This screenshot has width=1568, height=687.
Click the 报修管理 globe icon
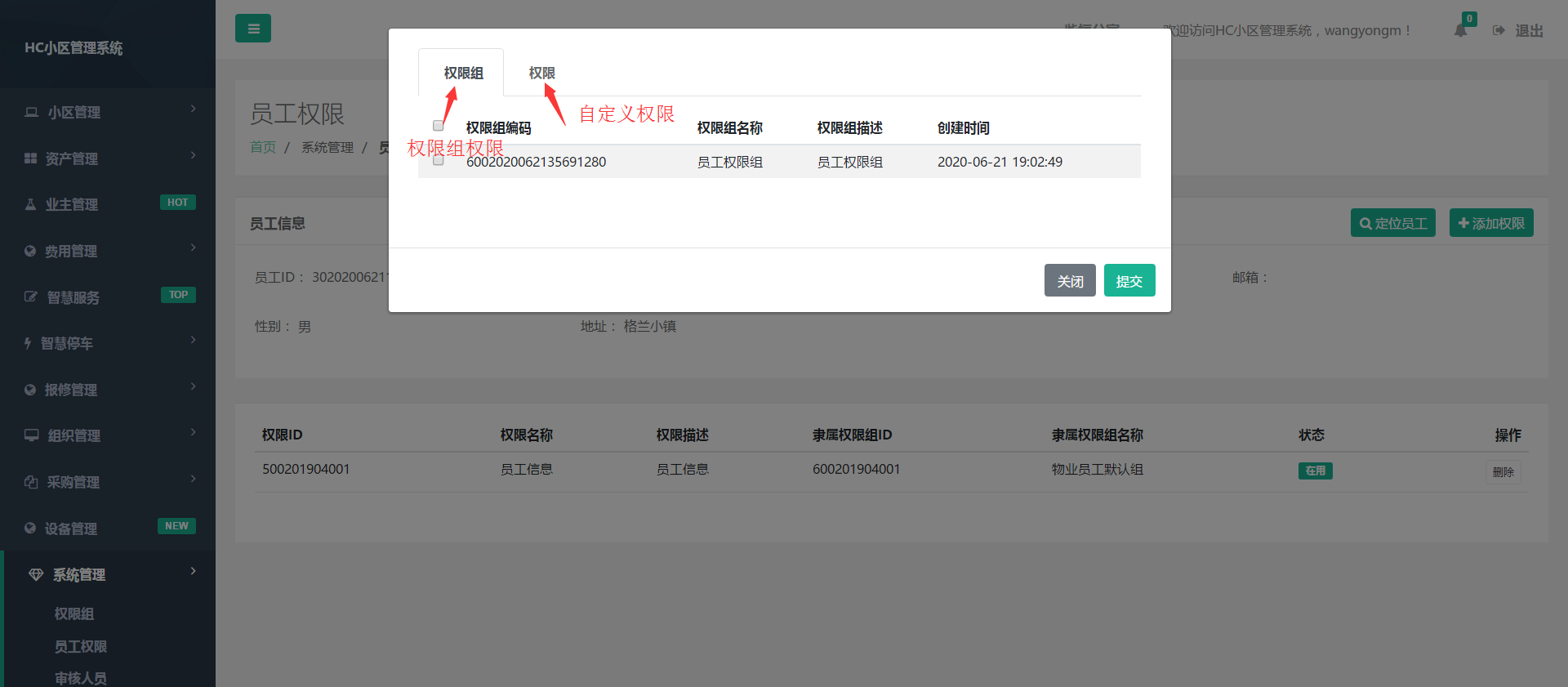(30, 390)
